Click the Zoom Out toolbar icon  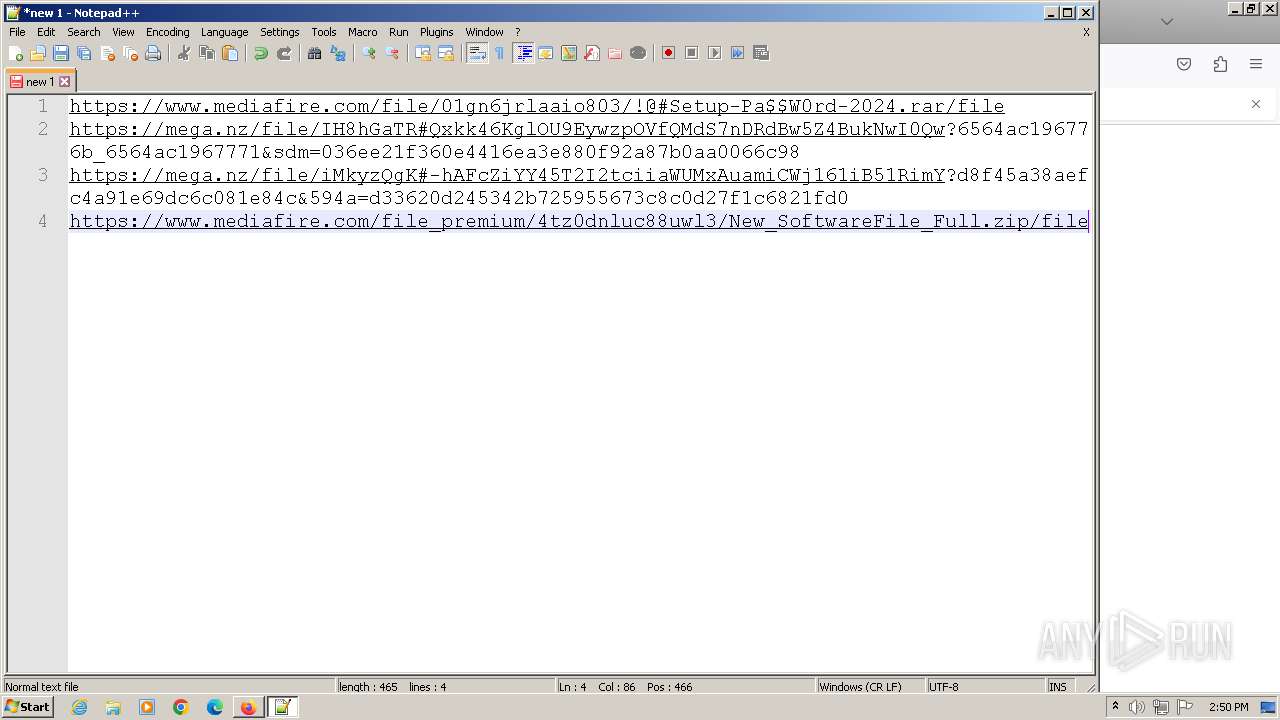pos(392,53)
